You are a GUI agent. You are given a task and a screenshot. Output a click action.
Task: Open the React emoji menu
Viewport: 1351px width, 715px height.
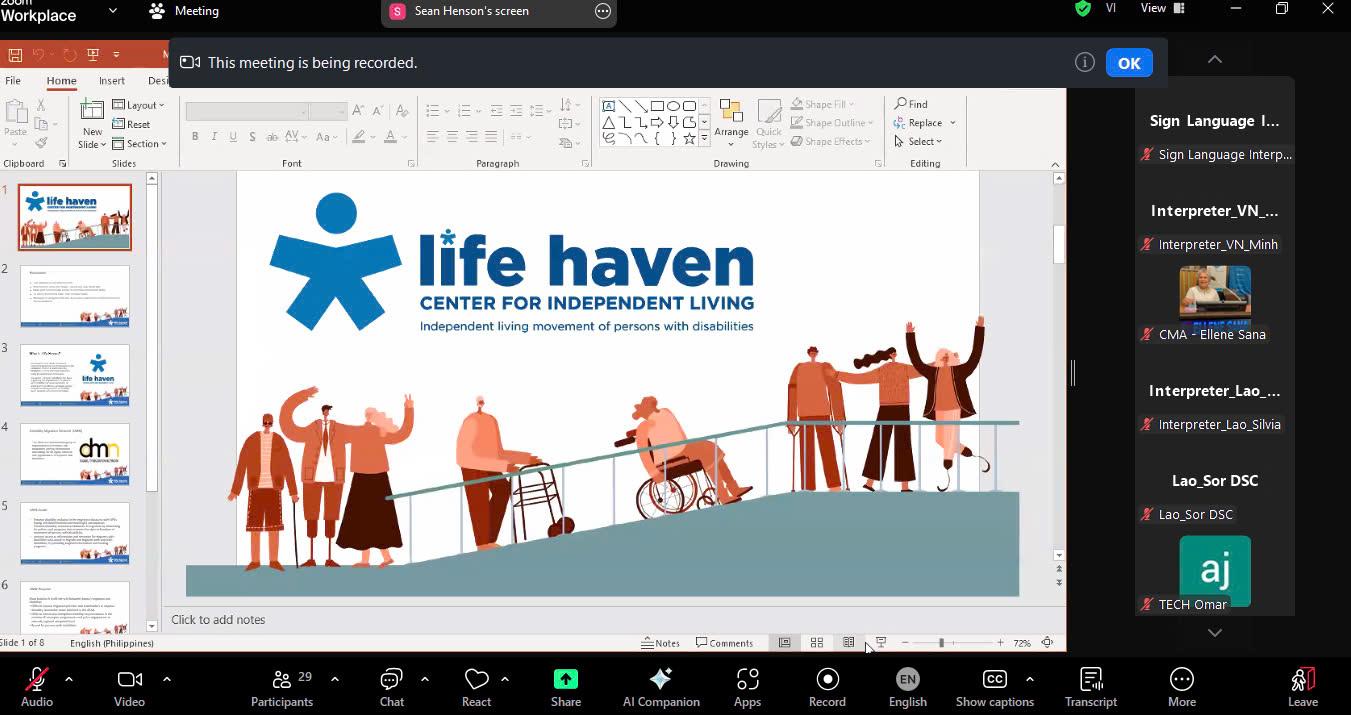pyautogui.click(x=476, y=686)
